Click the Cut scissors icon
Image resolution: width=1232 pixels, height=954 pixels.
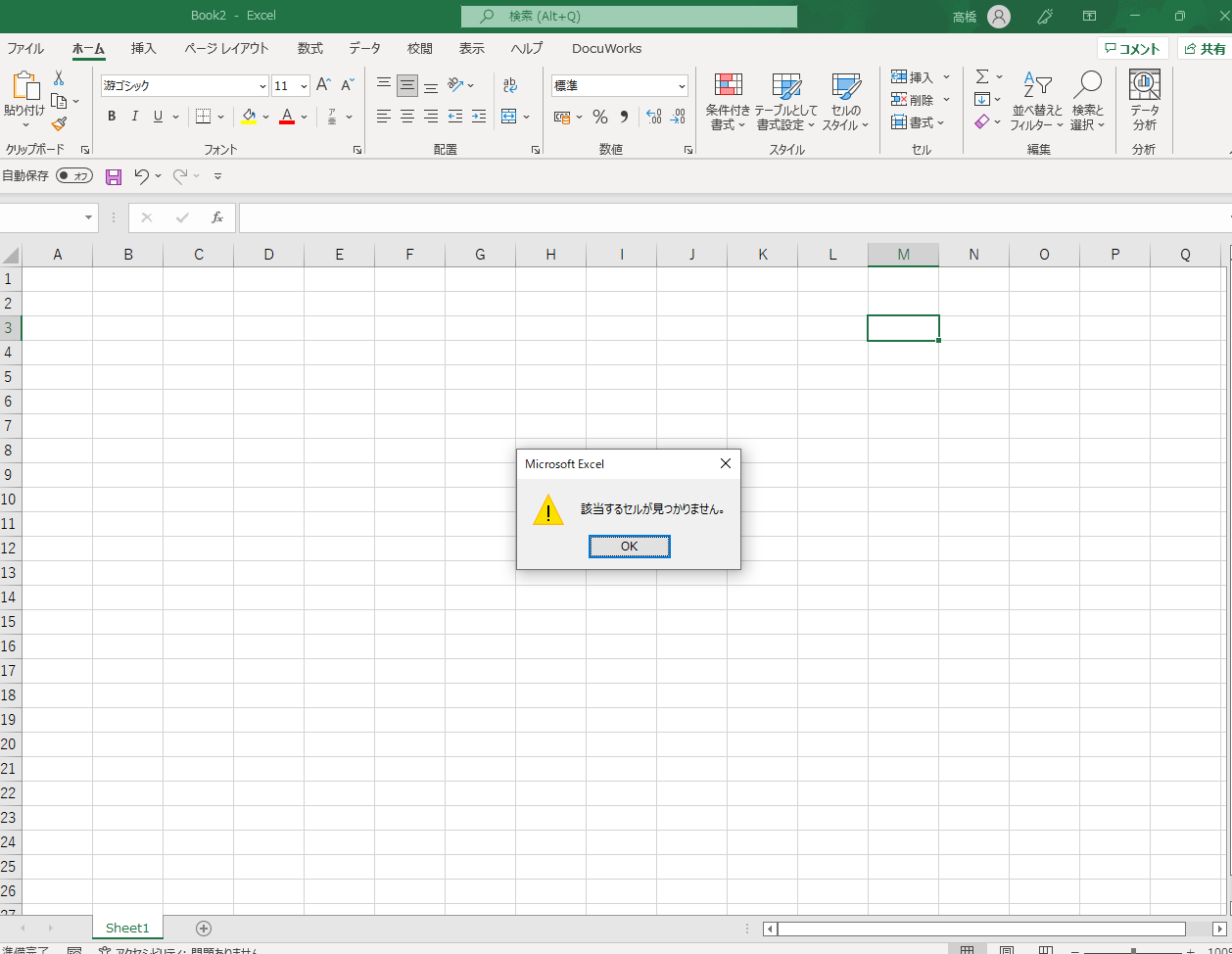[59, 78]
